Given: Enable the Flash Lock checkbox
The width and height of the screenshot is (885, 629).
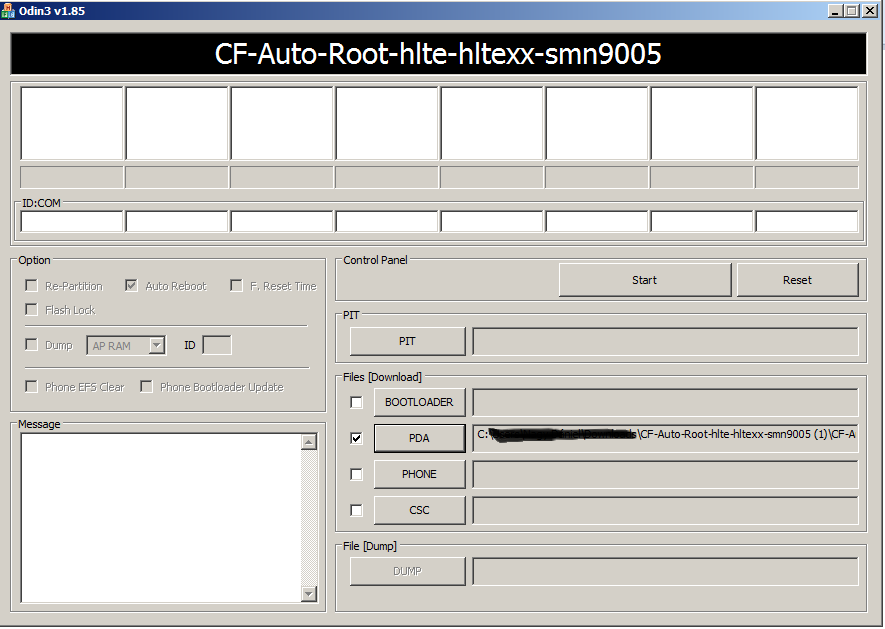Looking at the screenshot, I should (32, 309).
